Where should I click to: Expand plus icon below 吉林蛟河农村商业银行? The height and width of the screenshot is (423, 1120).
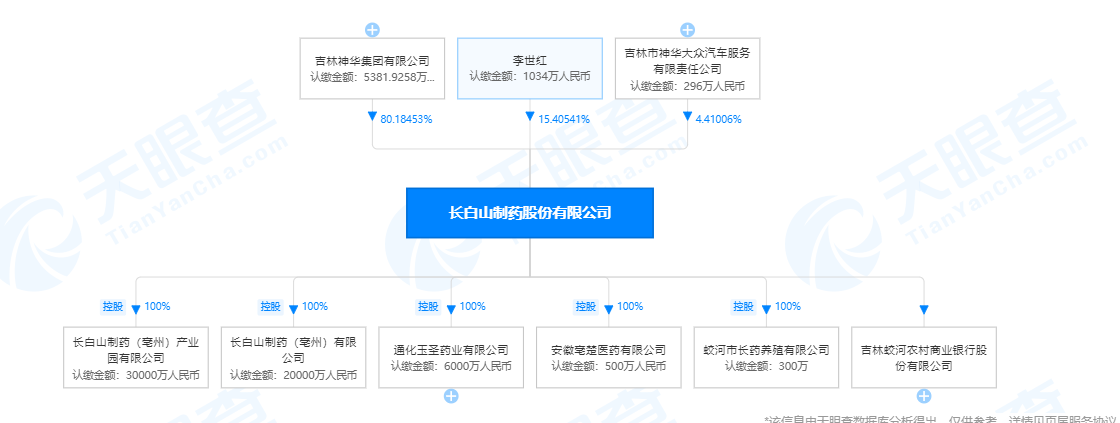(x=923, y=396)
